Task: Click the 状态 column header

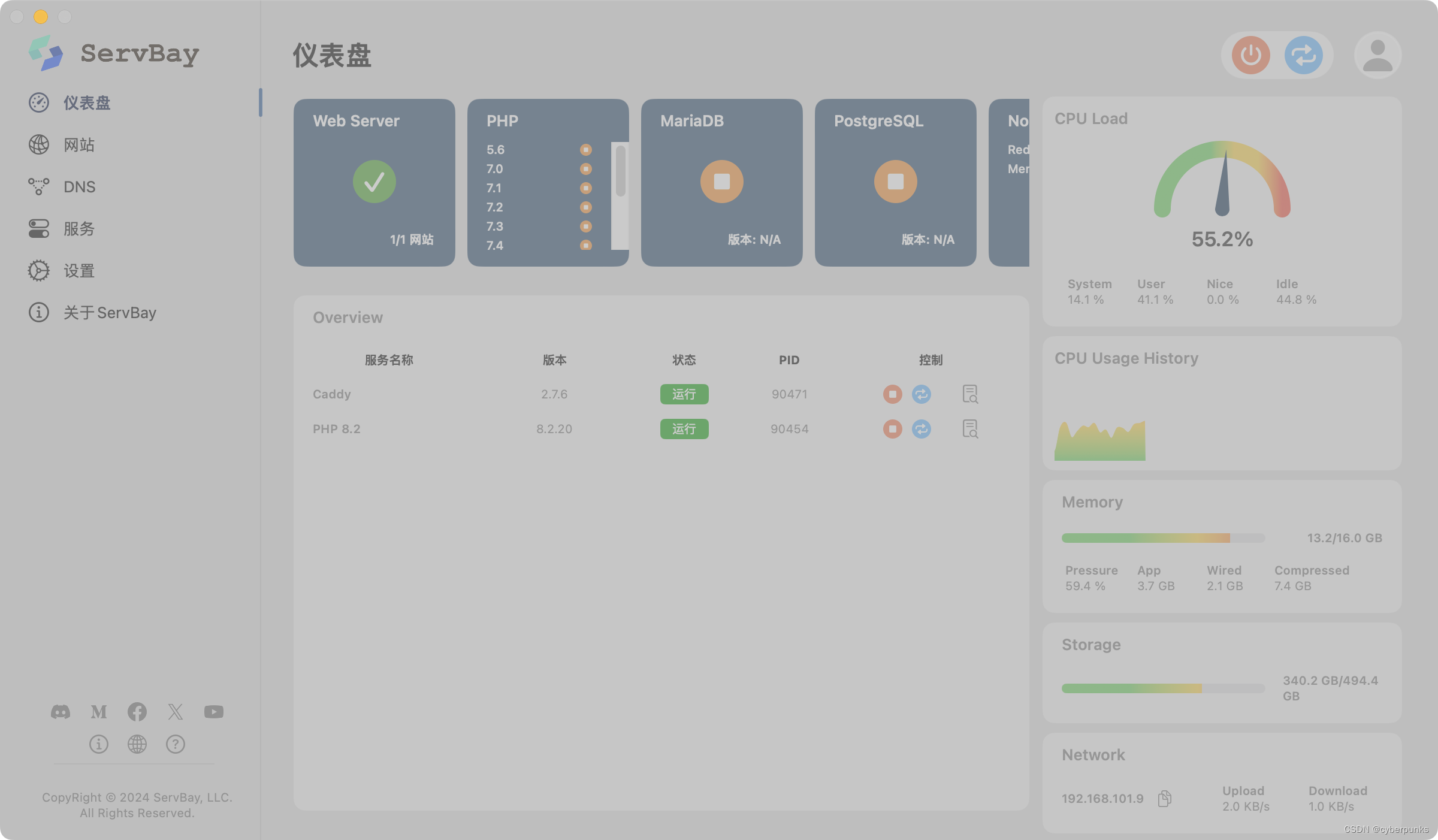Action: point(684,360)
